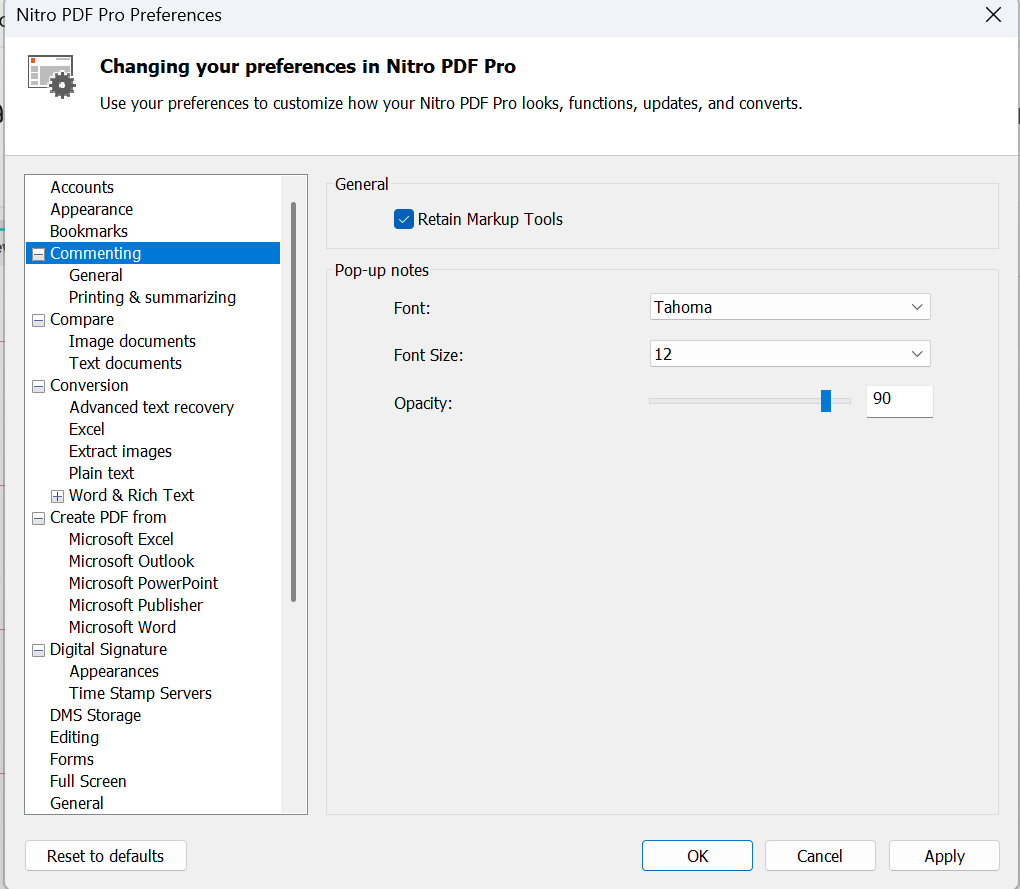
Task: Select Forms in the preferences tree
Action: click(x=72, y=760)
